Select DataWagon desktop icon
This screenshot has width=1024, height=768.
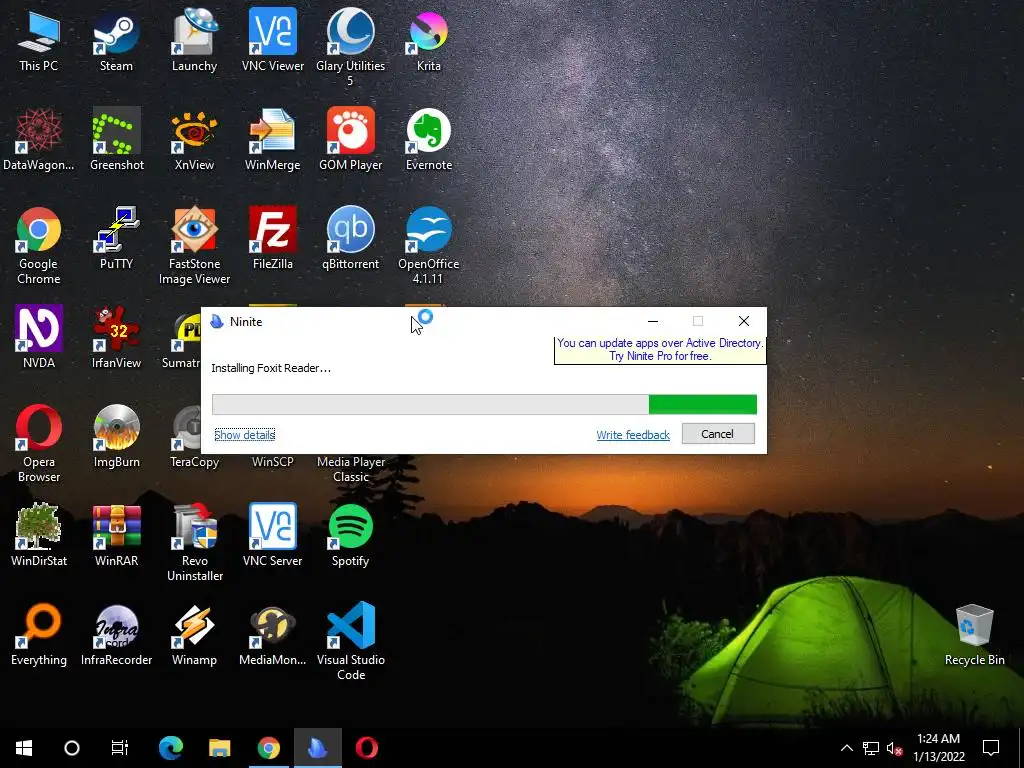[39, 138]
